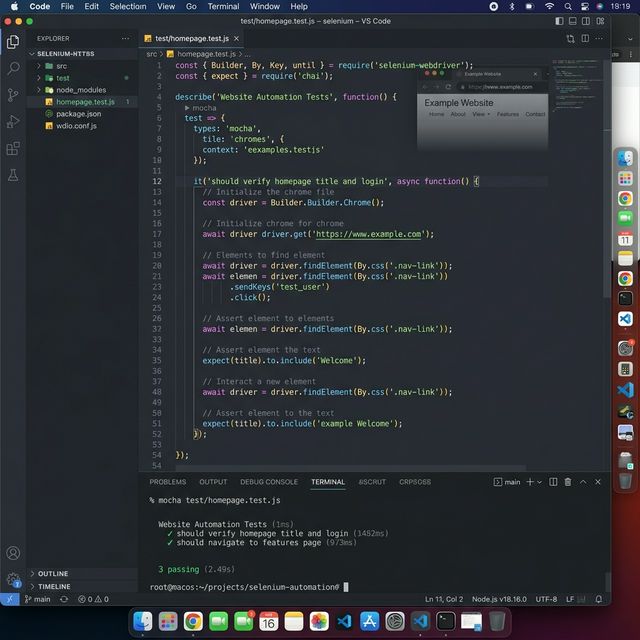Image resolution: width=640 pixels, height=640 pixels.
Task: Close the test/homepage.test.js editor tab
Action: [x=236, y=38]
